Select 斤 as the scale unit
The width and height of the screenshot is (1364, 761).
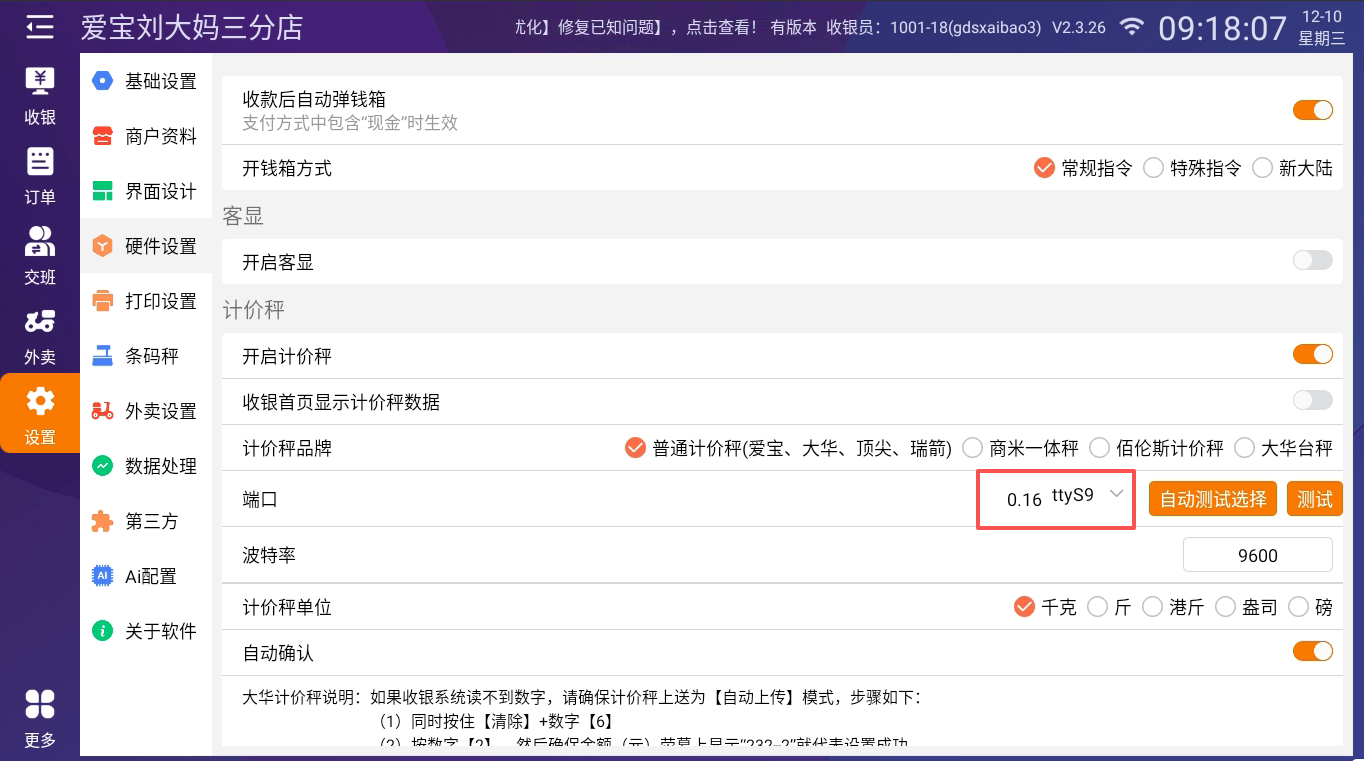(1098, 607)
